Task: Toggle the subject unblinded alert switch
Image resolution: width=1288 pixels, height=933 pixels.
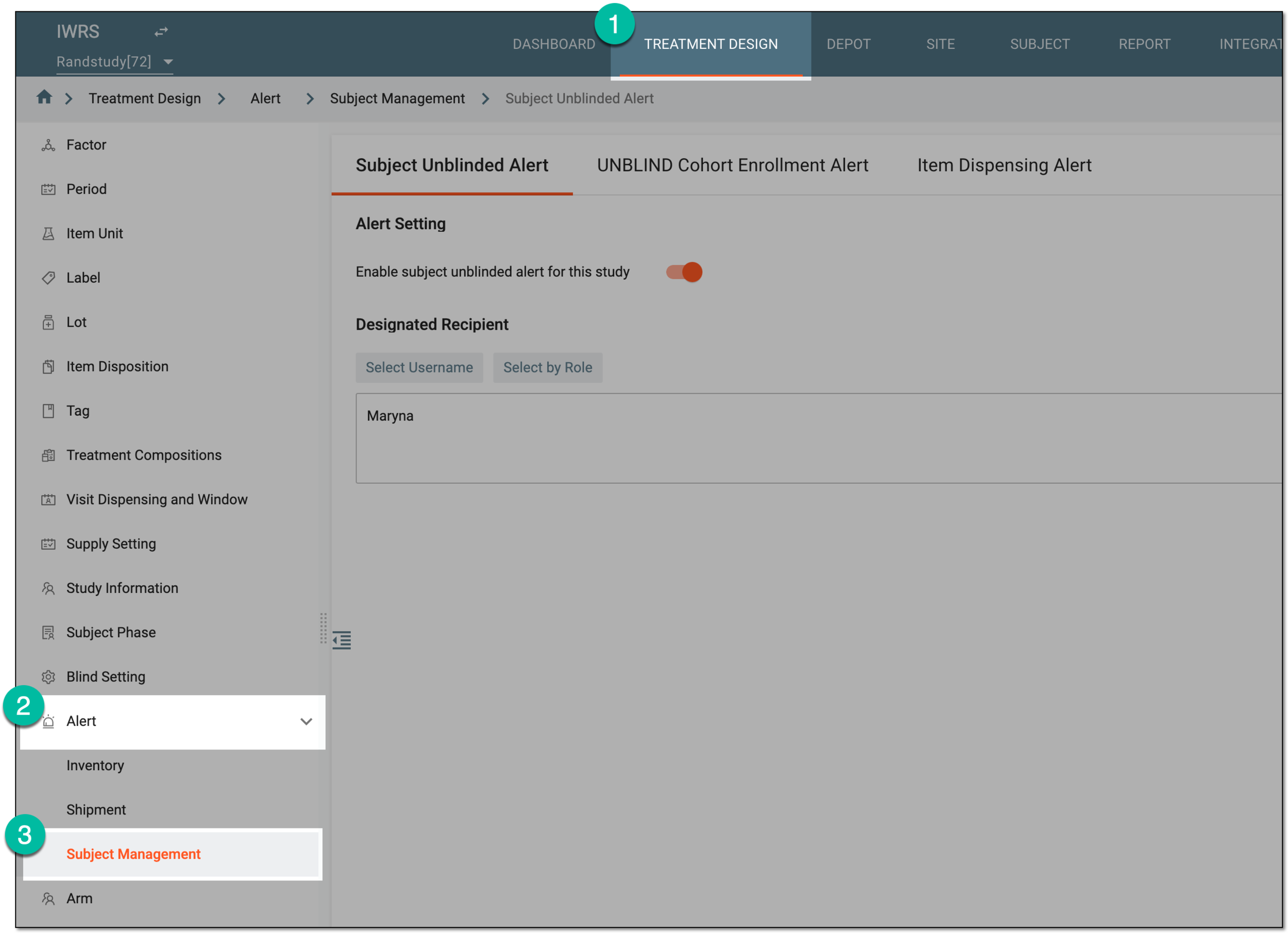Action: (684, 272)
